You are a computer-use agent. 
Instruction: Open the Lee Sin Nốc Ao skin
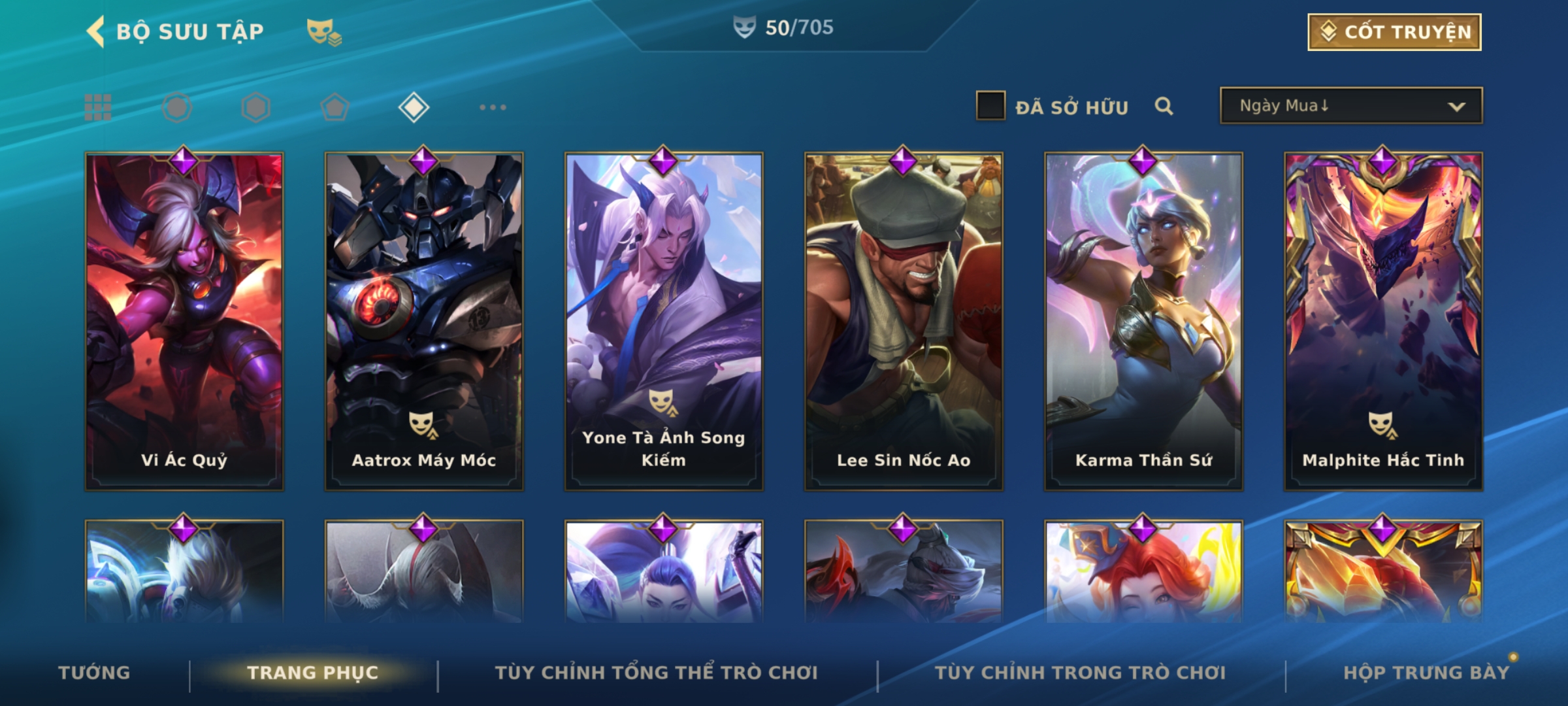click(x=904, y=322)
